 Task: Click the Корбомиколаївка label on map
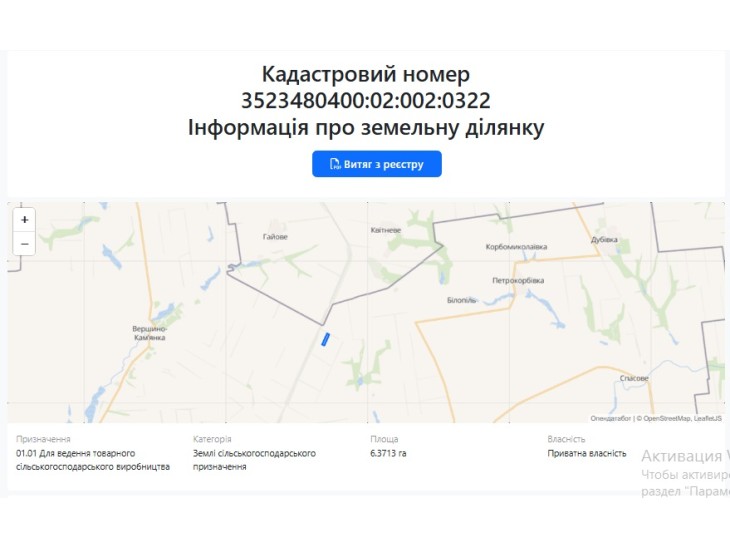[x=516, y=247]
